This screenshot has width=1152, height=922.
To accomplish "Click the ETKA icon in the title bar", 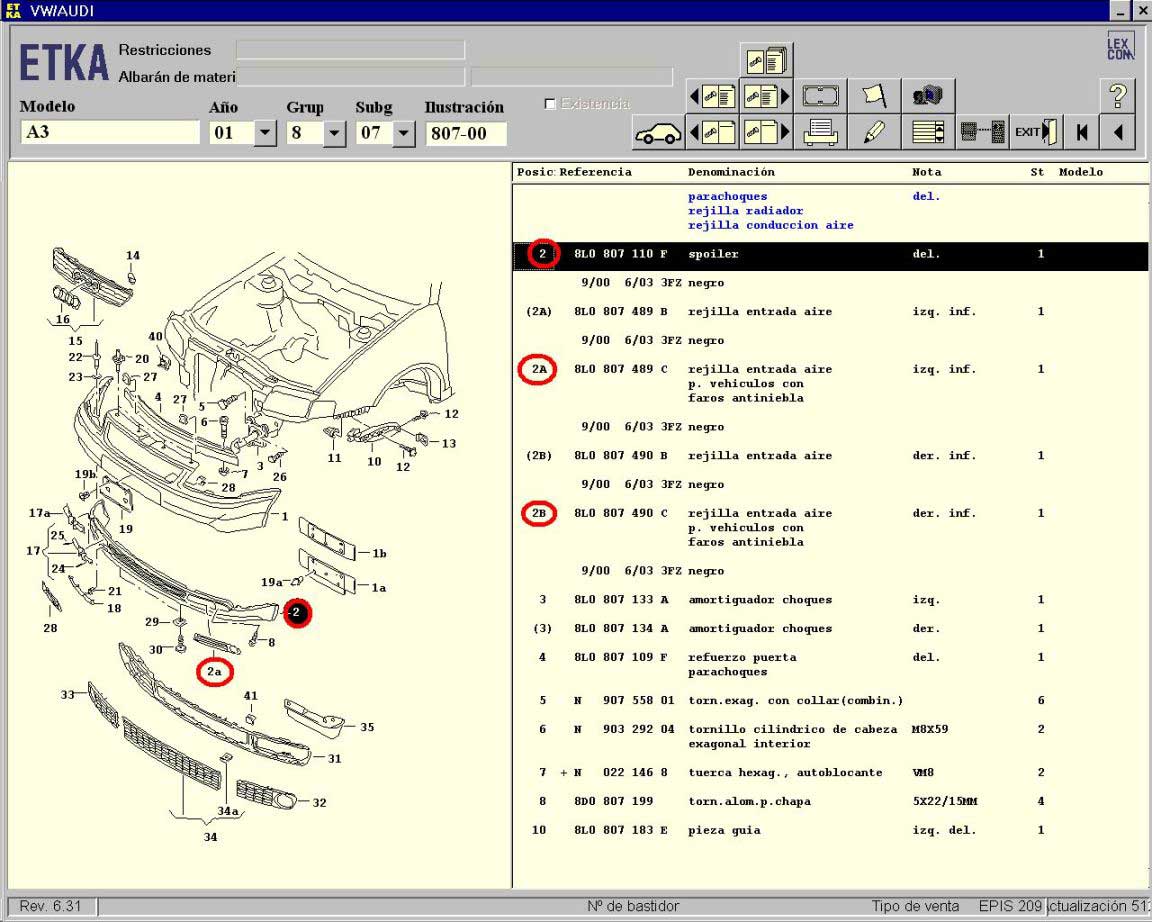I will 12,10.
